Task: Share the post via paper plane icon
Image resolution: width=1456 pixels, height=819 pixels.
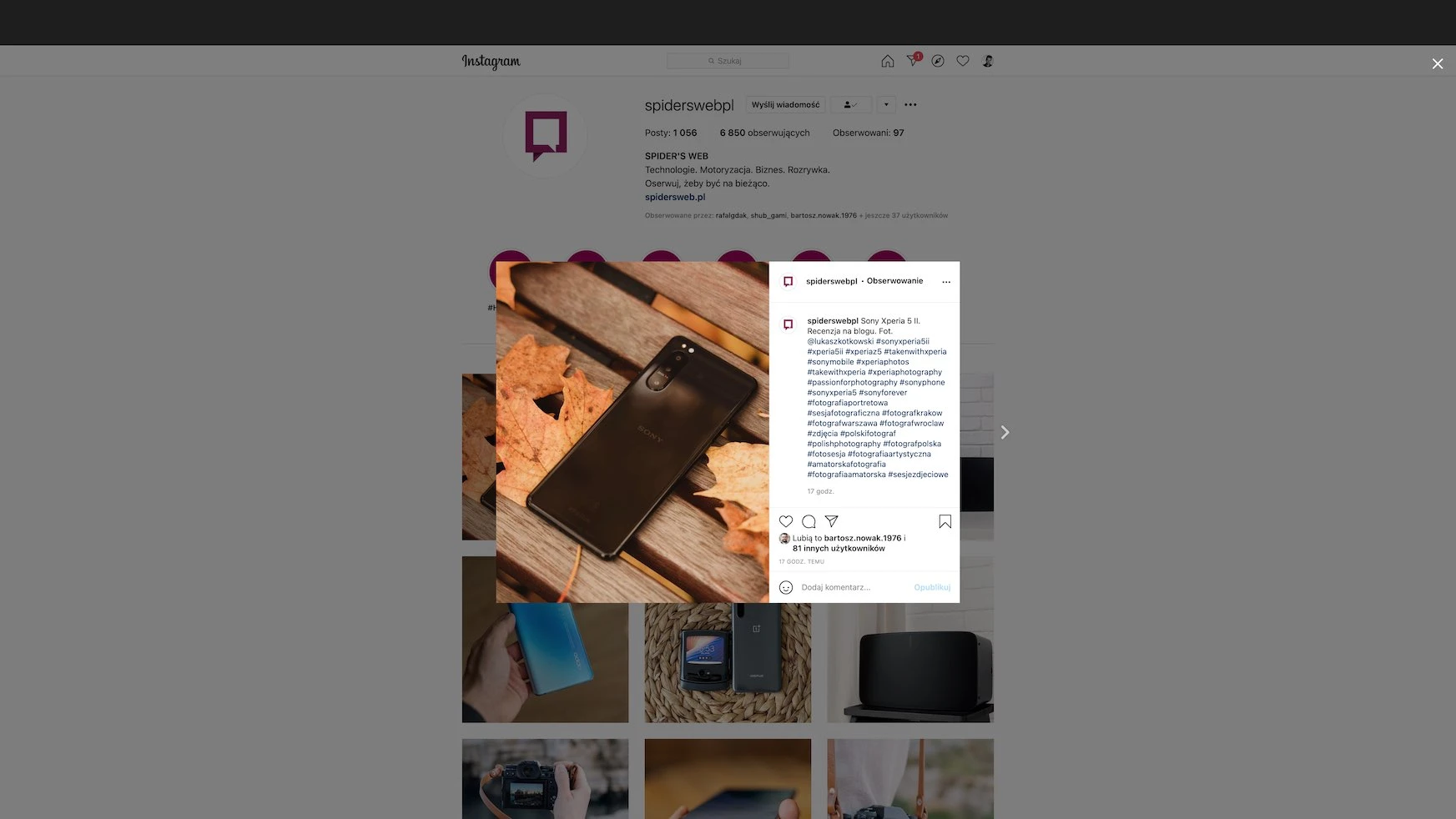Action: click(x=831, y=521)
